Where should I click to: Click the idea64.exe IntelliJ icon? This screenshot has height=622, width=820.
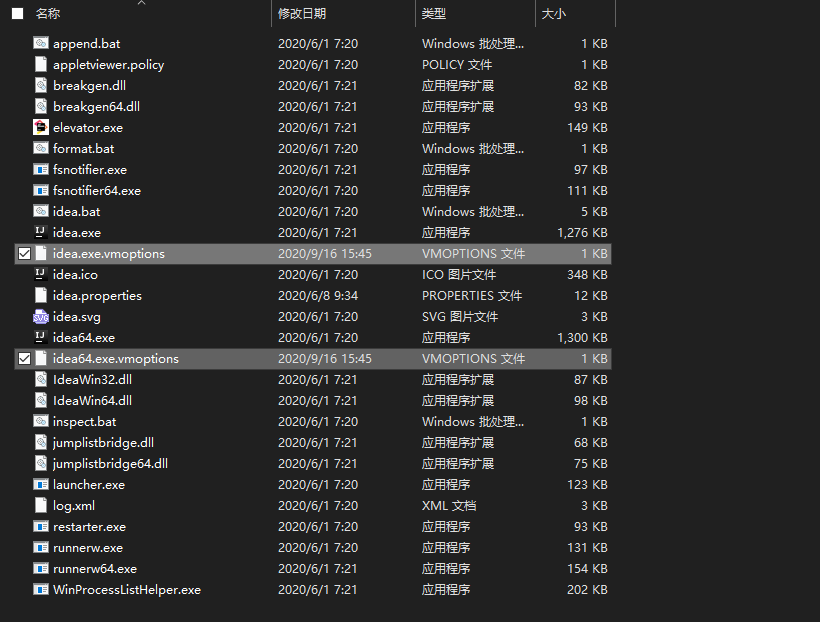click(x=41, y=337)
